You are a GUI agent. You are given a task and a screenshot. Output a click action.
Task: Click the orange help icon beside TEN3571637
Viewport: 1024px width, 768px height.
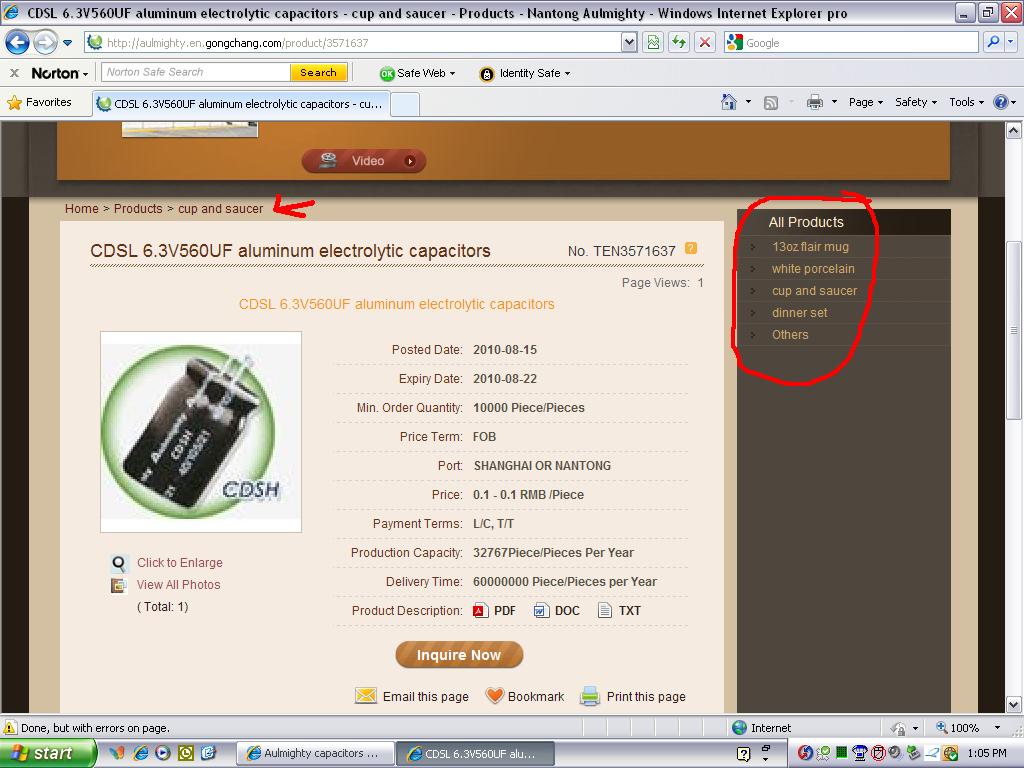point(691,248)
